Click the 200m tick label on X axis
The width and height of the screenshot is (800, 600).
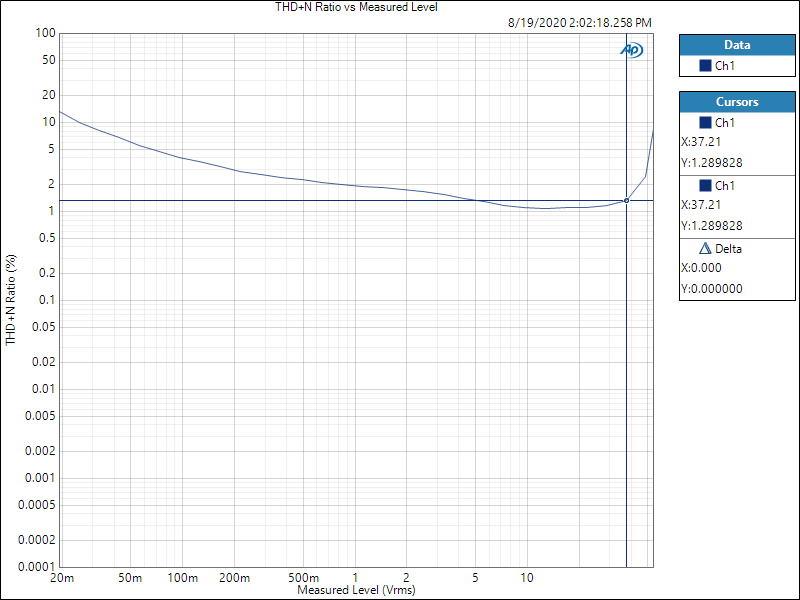(235, 578)
